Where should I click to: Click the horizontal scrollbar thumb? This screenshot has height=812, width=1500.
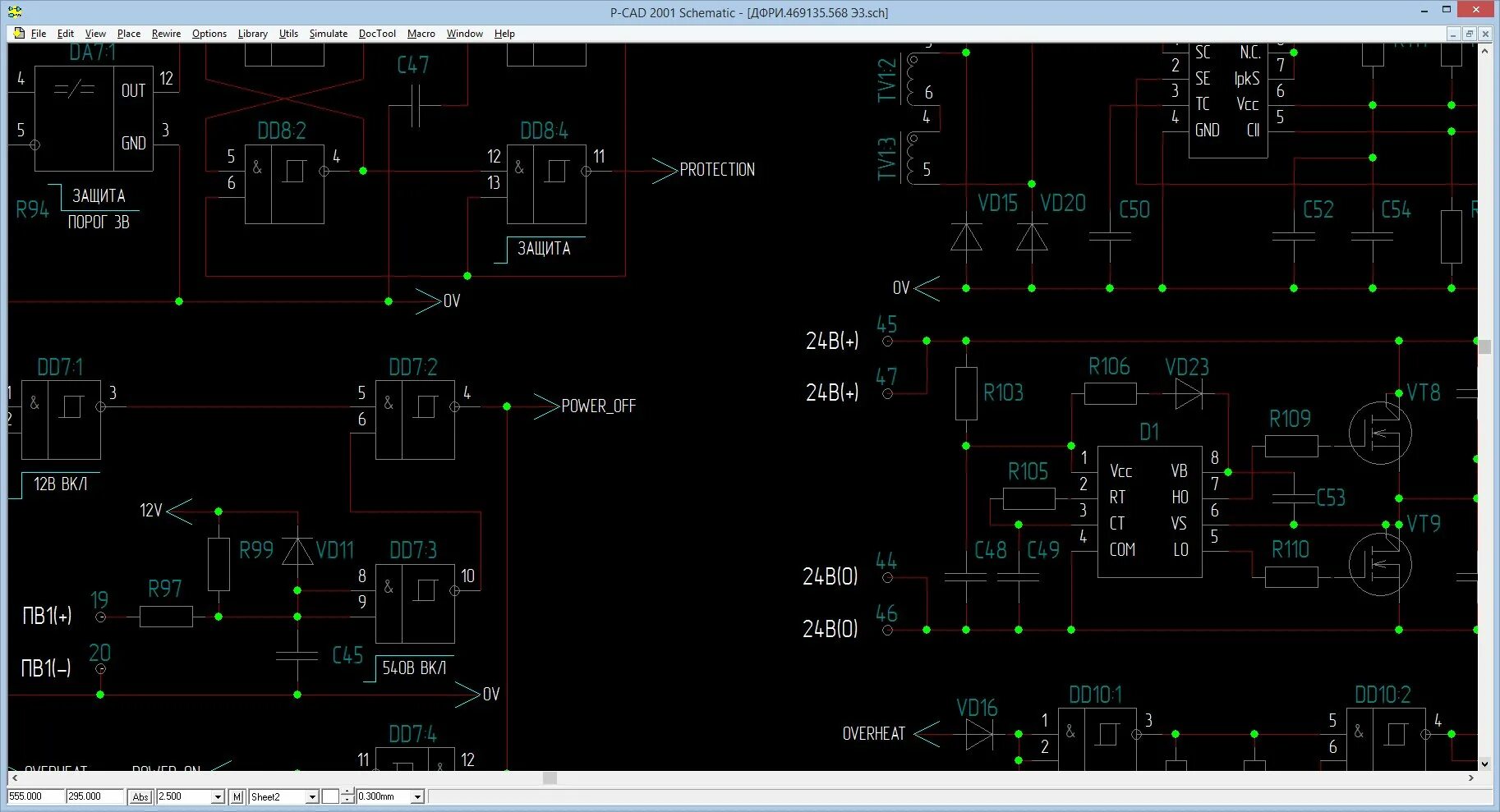tap(550, 778)
